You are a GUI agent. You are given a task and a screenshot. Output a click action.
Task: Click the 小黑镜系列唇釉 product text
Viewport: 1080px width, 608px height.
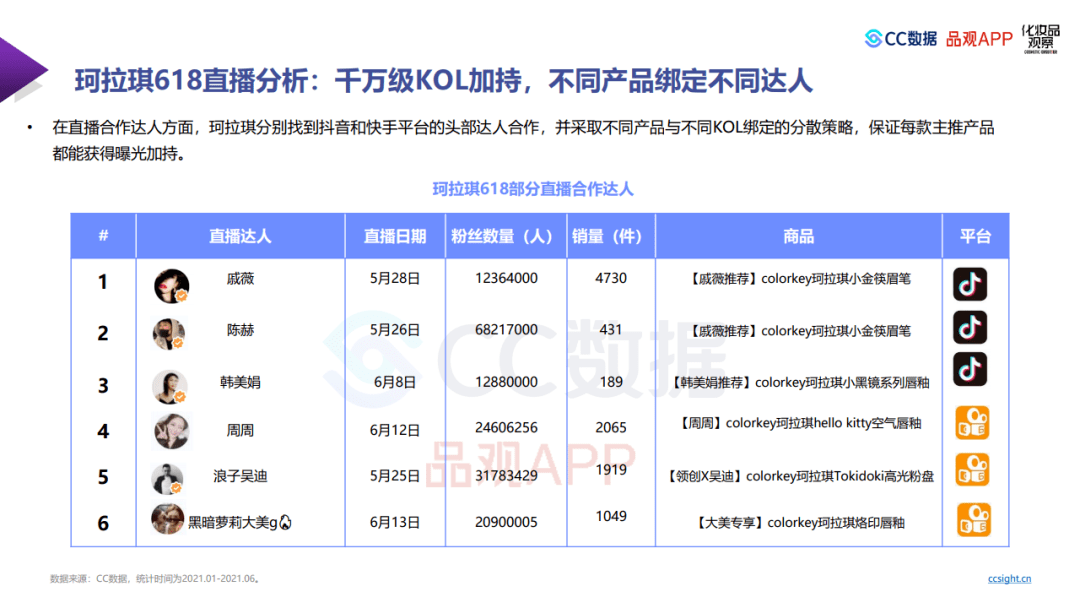(799, 383)
